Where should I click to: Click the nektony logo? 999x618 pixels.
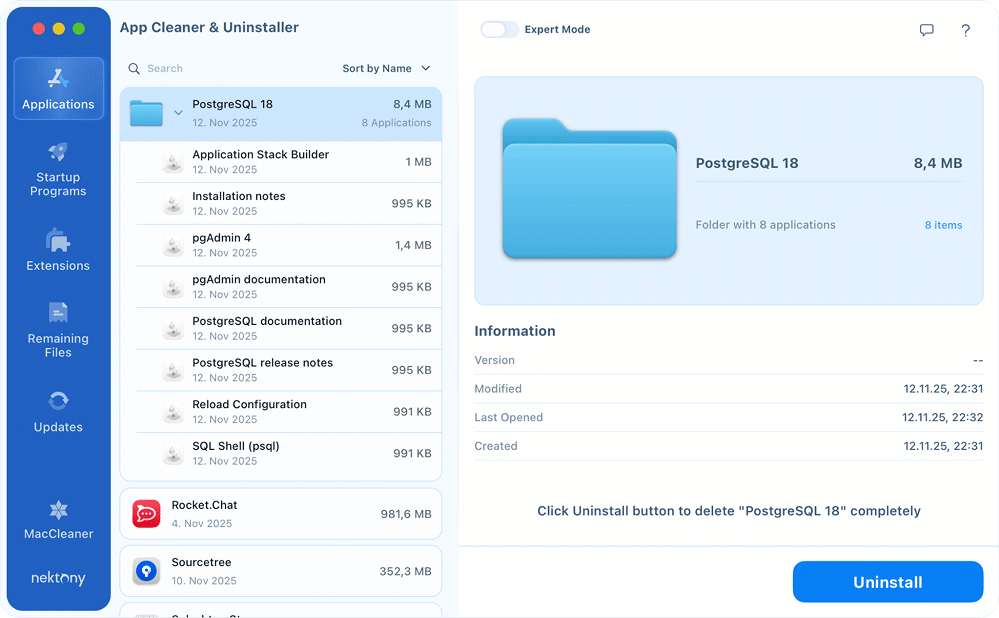click(x=58, y=579)
